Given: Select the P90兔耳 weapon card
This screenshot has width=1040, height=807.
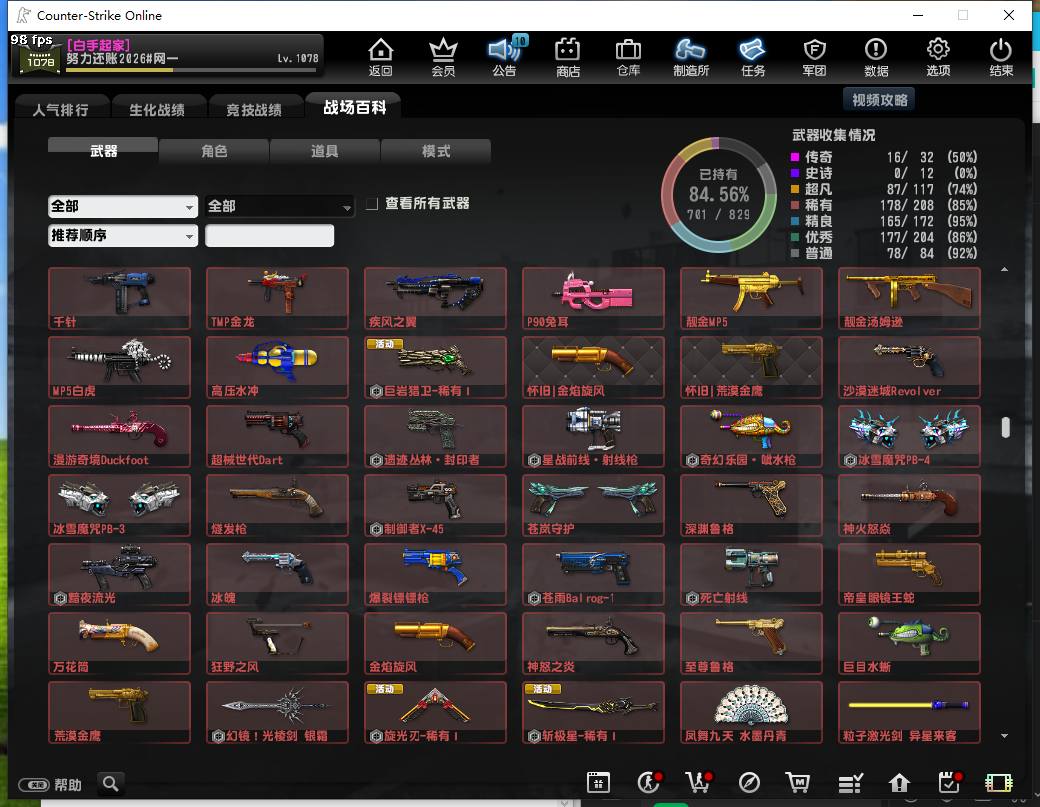Looking at the screenshot, I should [593, 298].
